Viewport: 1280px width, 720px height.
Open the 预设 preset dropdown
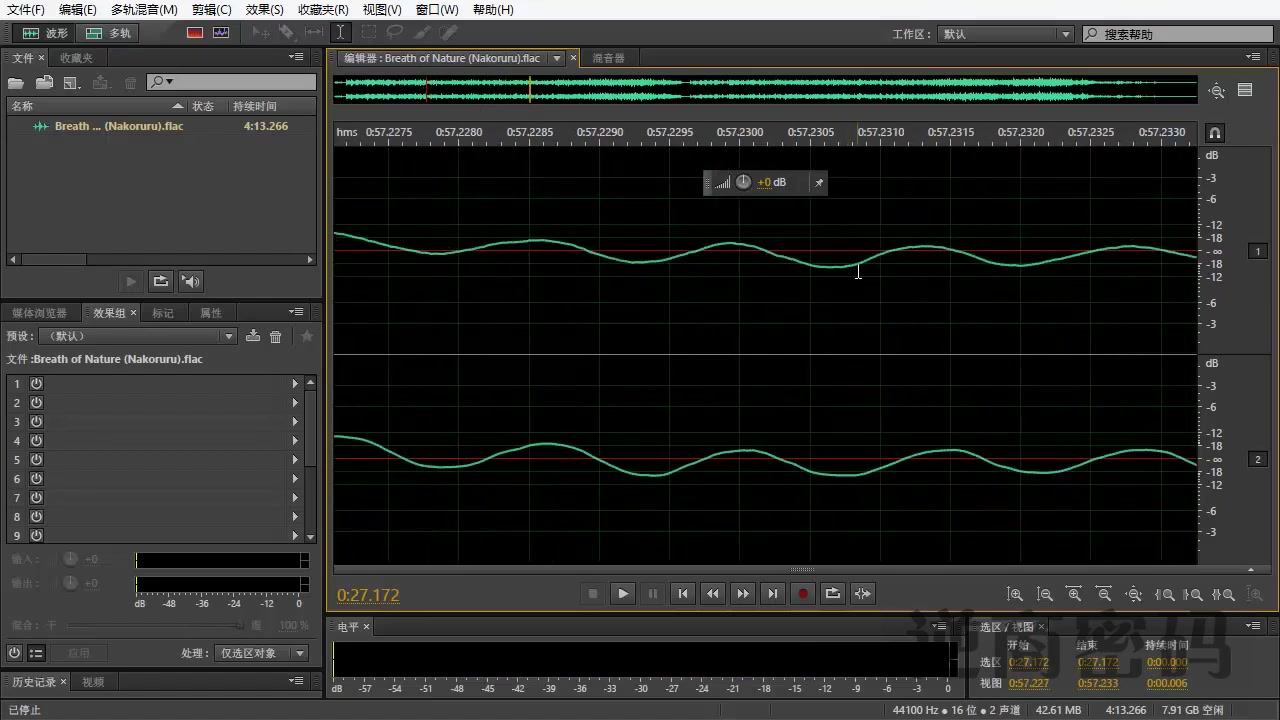[137, 336]
